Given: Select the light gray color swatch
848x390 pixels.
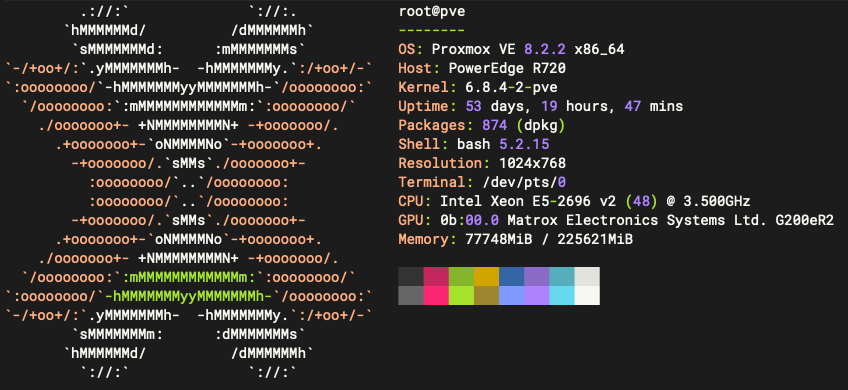Looking at the screenshot, I should point(587,276).
